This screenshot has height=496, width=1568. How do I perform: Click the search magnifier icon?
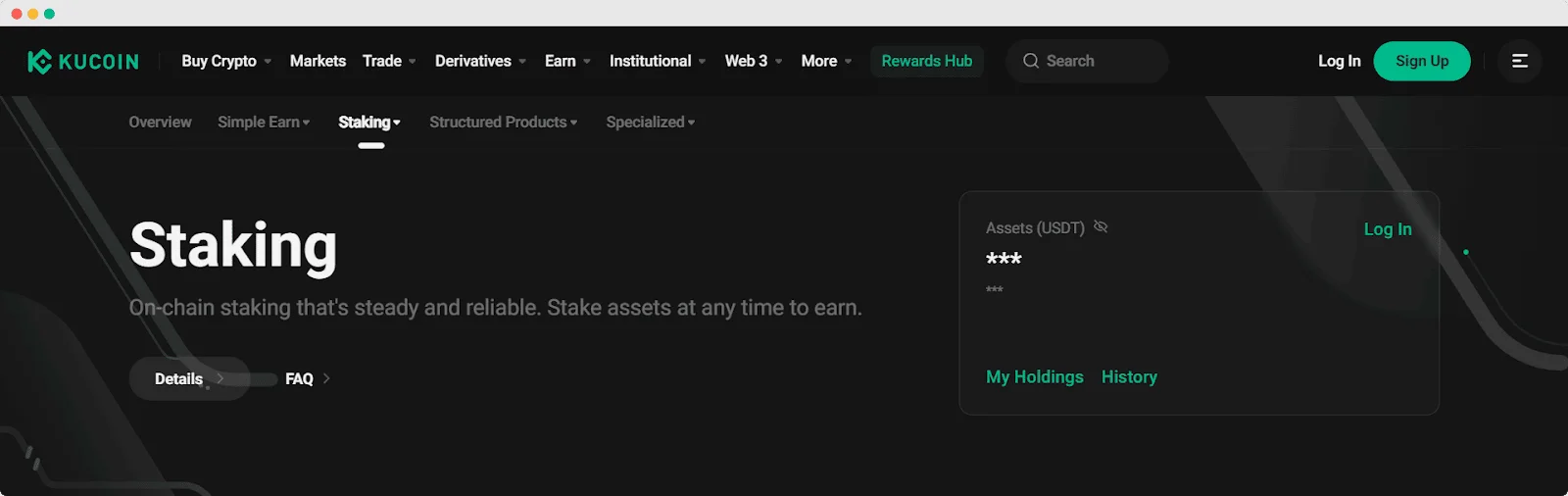[1030, 61]
